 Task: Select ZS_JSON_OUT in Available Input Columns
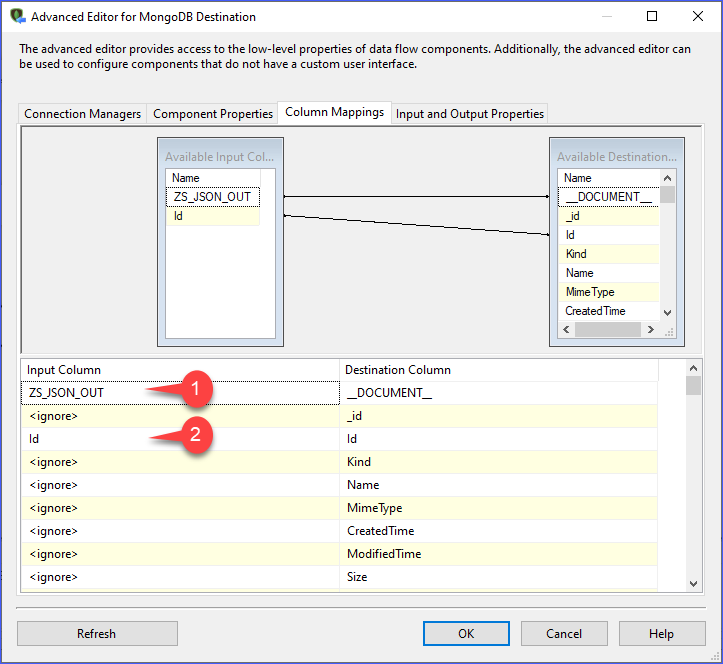click(213, 197)
